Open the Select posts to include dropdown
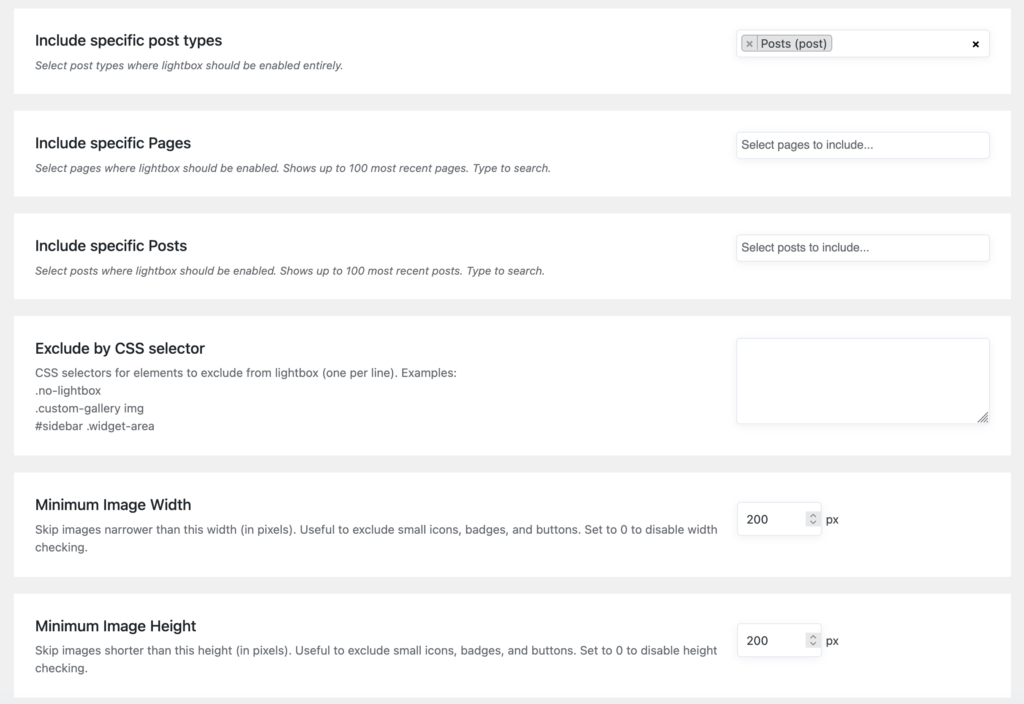 click(862, 248)
